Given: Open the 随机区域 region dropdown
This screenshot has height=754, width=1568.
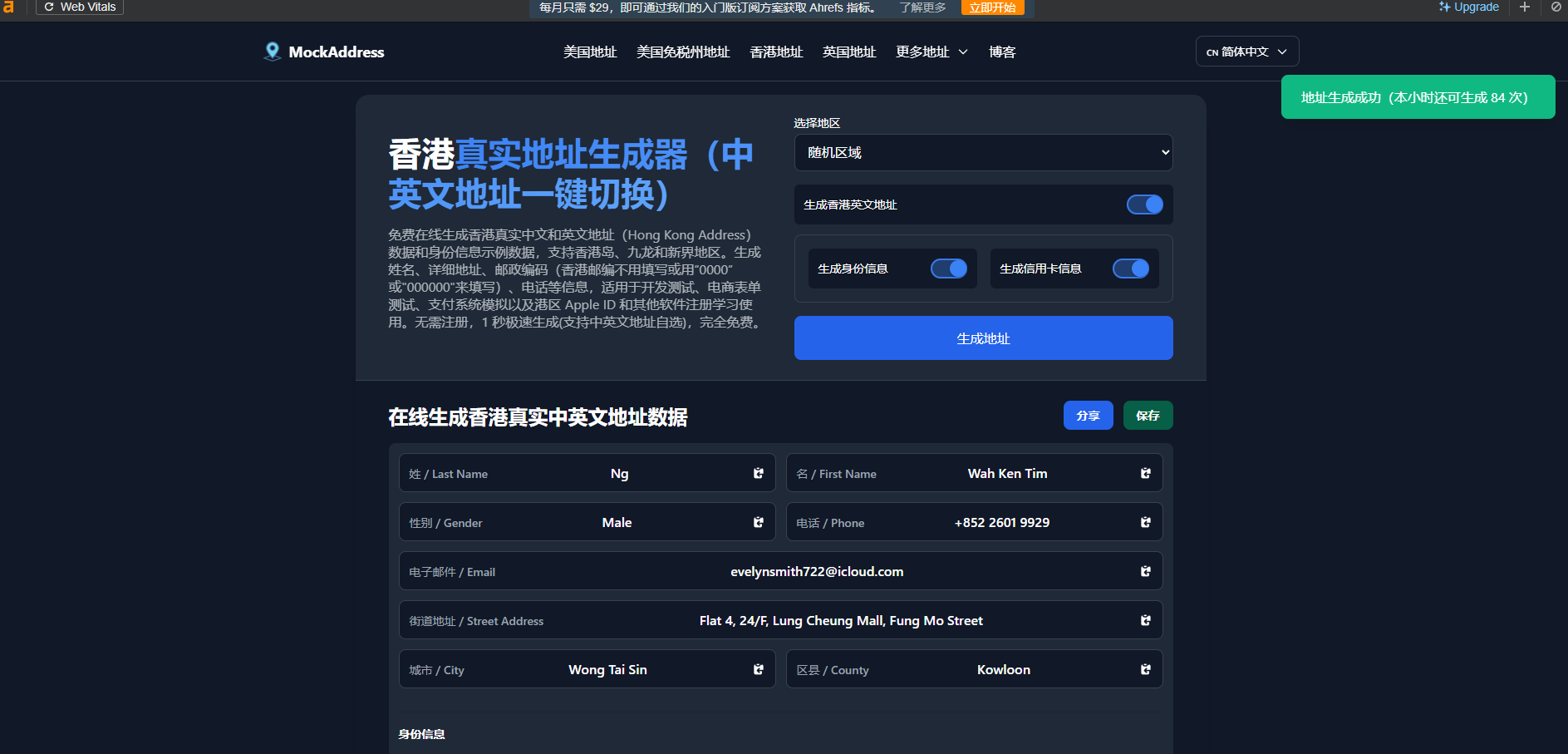Looking at the screenshot, I should 983,152.
